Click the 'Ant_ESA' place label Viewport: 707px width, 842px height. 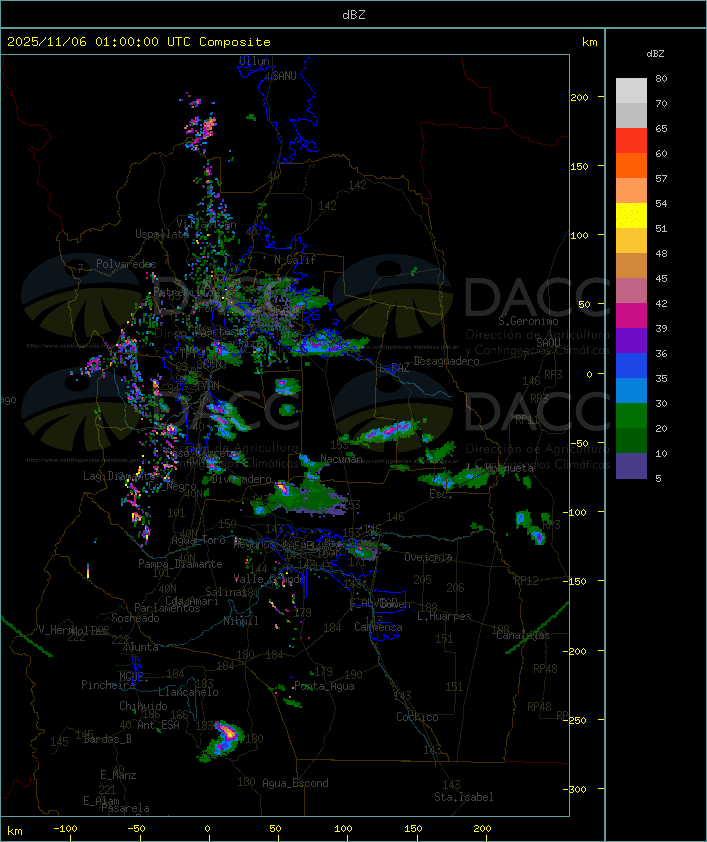[158, 725]
